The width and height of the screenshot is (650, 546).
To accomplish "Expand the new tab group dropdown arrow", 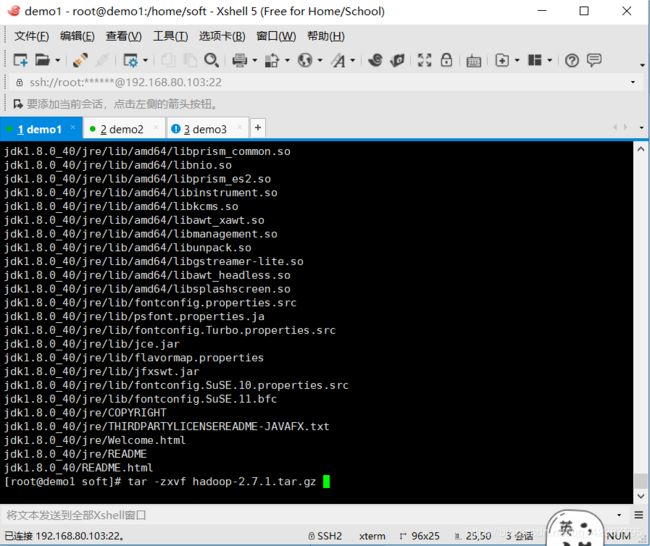I will coord(517,61).
